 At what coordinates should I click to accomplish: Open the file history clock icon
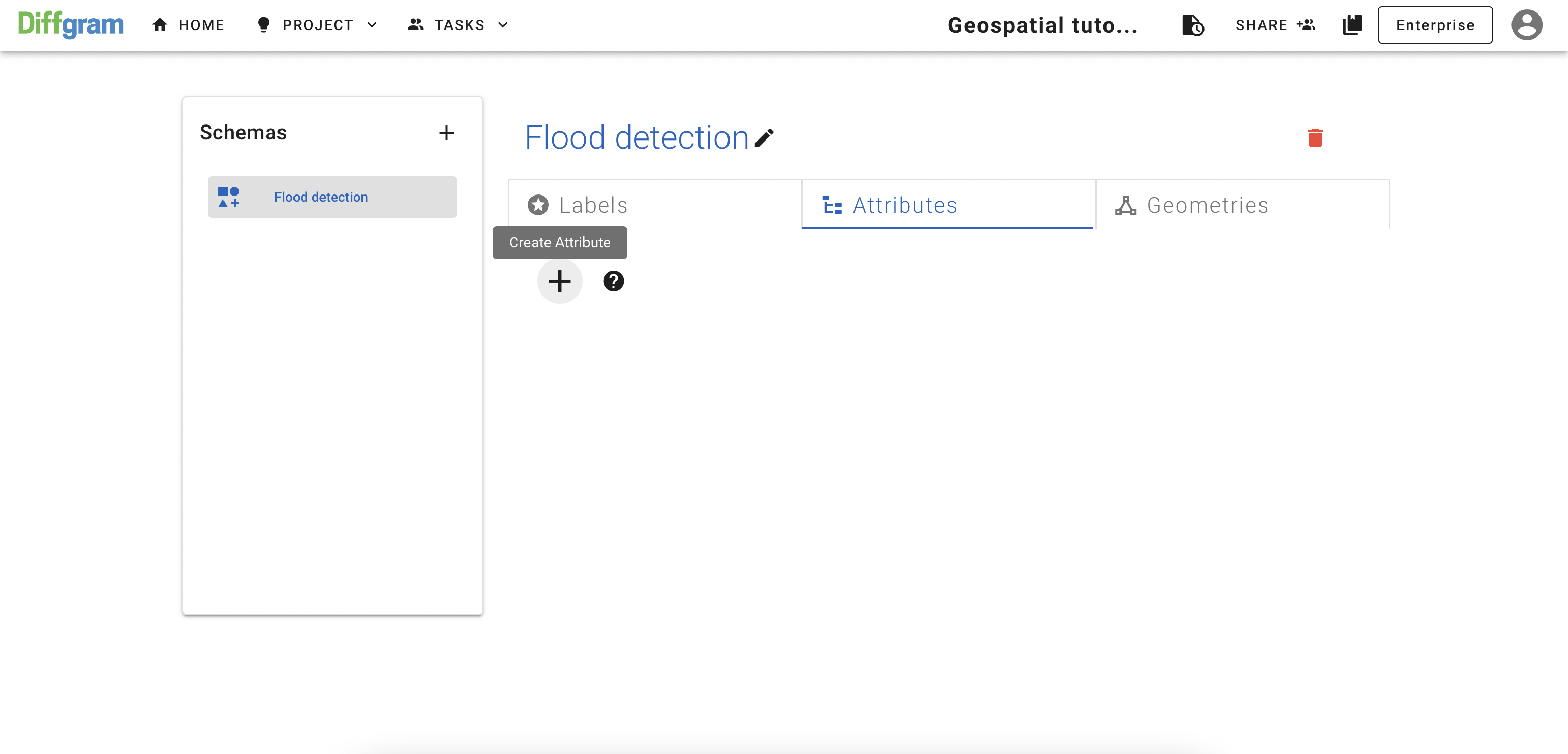pos(1193,25)
